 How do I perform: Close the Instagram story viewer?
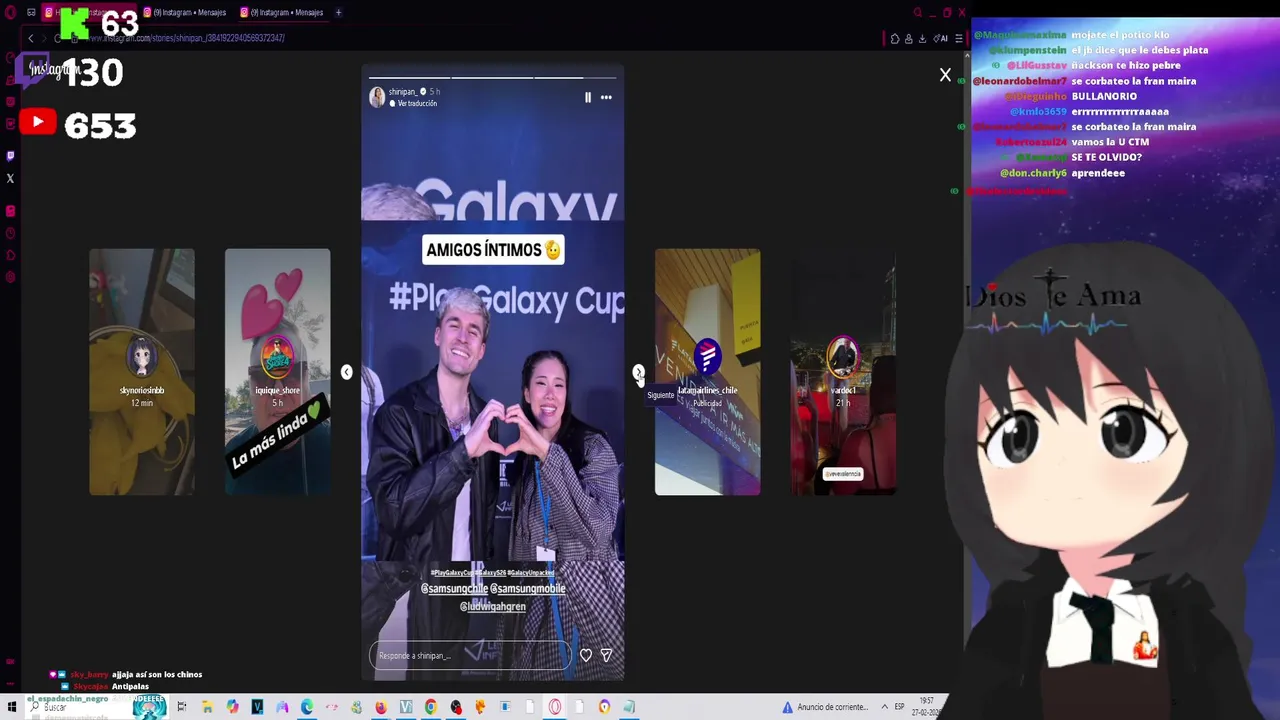coord(945,75)
